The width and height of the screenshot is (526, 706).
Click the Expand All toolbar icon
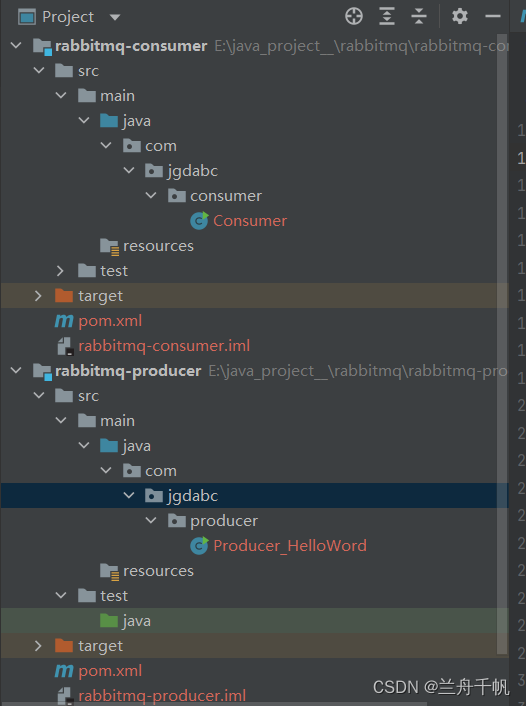387,16
